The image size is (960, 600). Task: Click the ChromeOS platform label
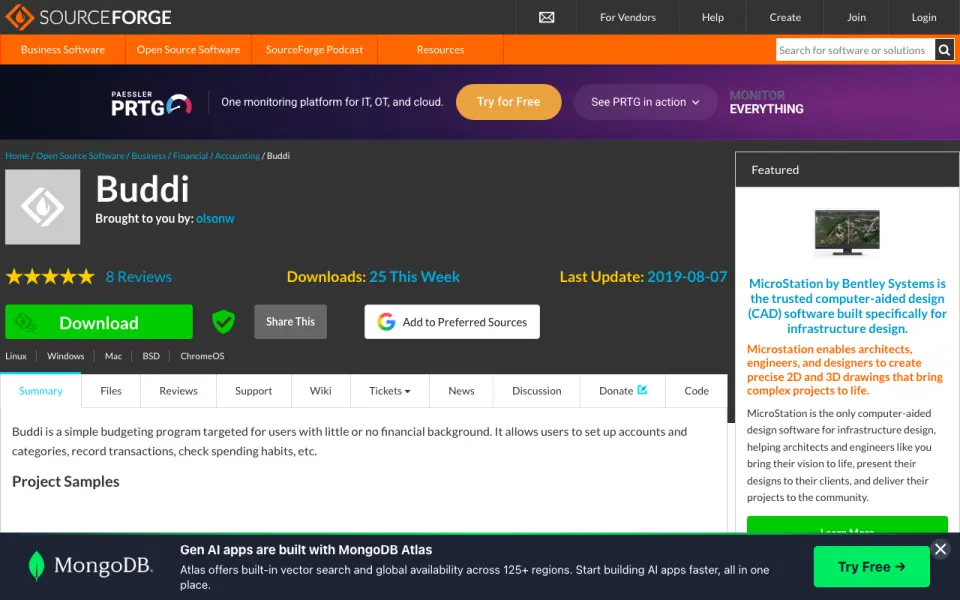202,356
